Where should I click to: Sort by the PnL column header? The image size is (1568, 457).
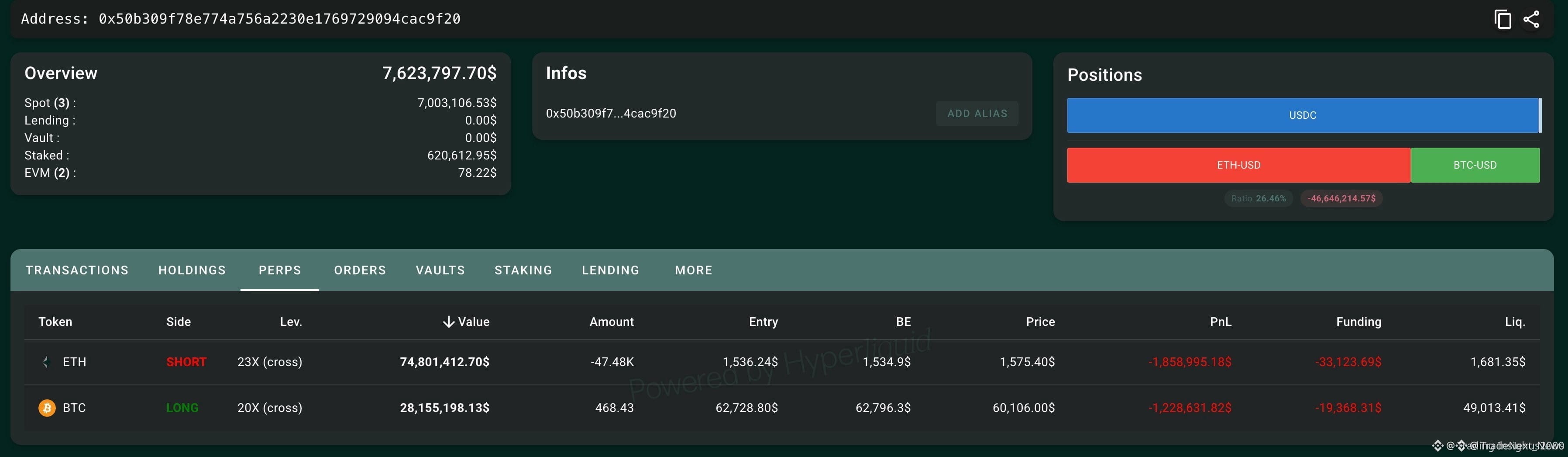point(1221,322)
